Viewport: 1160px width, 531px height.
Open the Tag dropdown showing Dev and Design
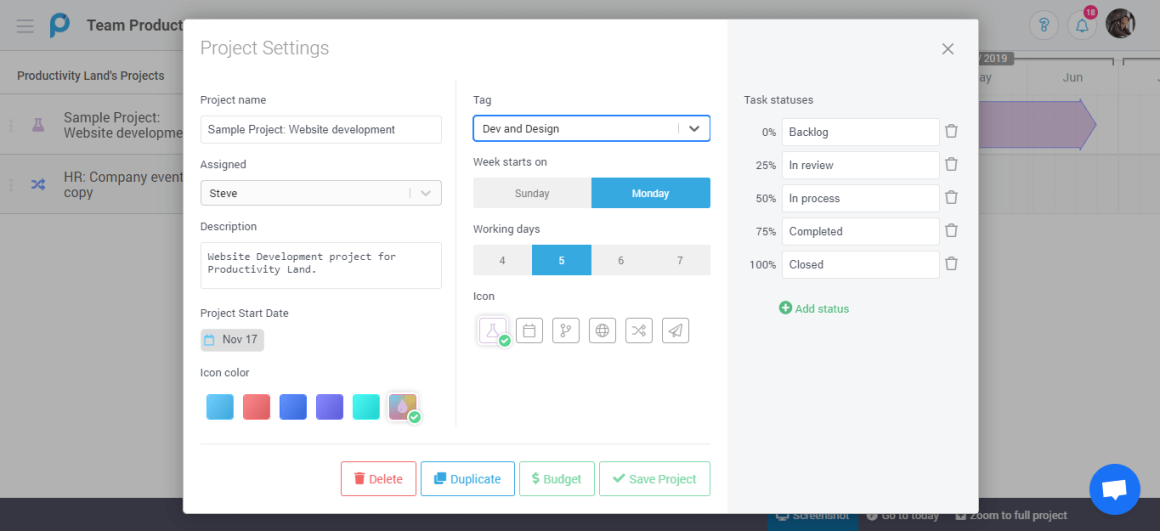pos(591,129)
